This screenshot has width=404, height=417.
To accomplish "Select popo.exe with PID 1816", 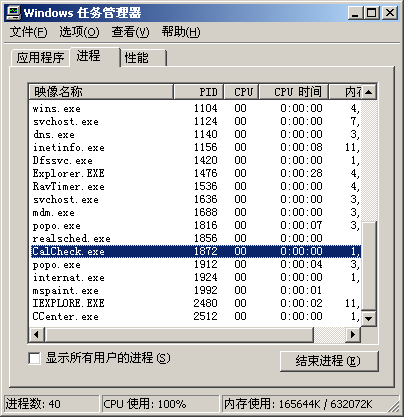I will pyautogui.click(x=196, y=225).
